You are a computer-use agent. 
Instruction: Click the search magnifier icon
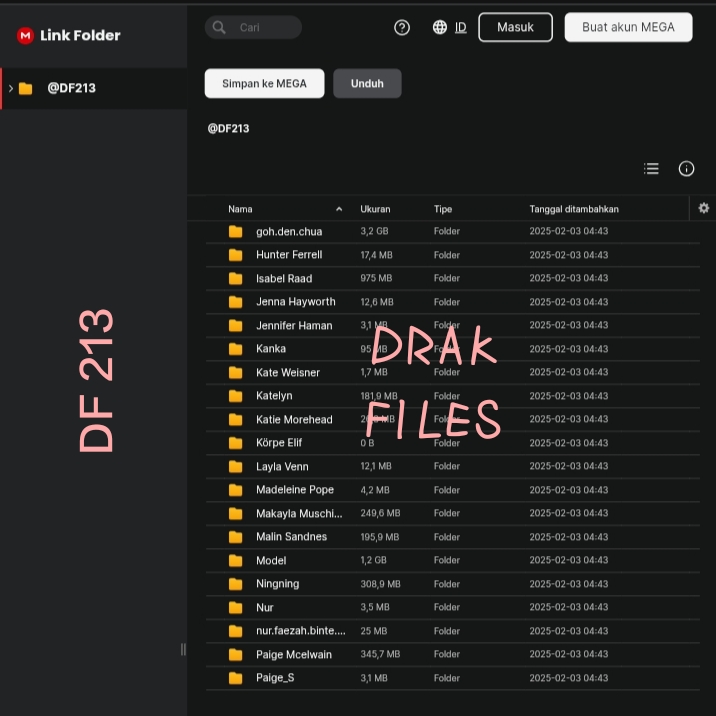[219, 27]
